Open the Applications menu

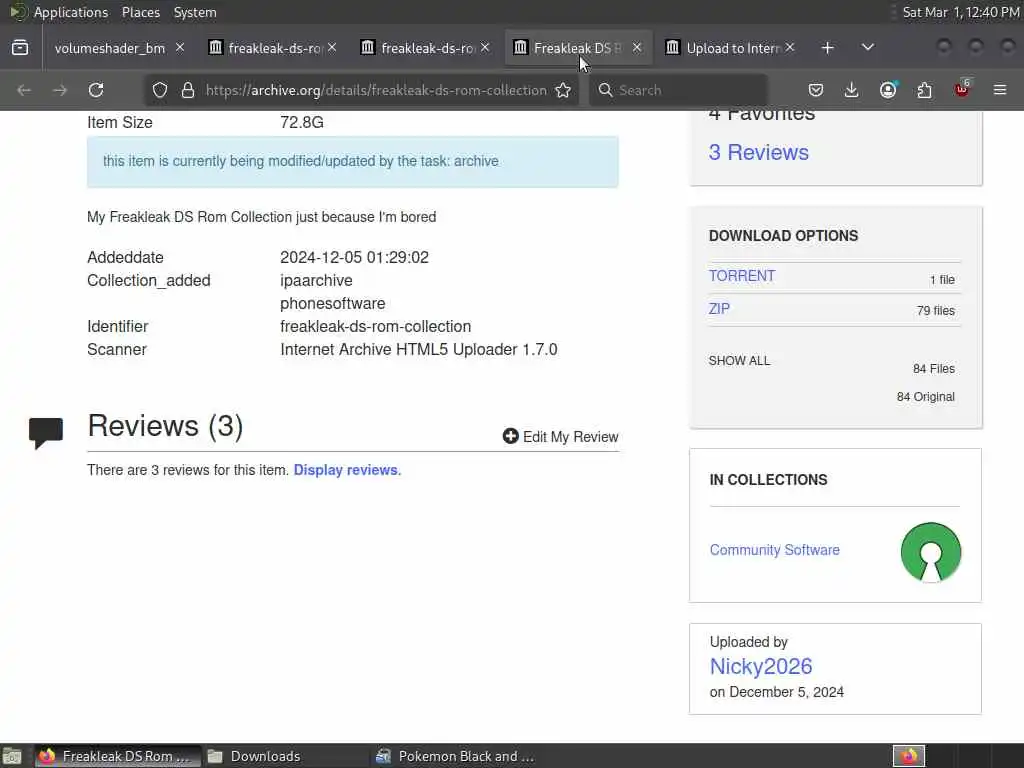tap(71, 12)
